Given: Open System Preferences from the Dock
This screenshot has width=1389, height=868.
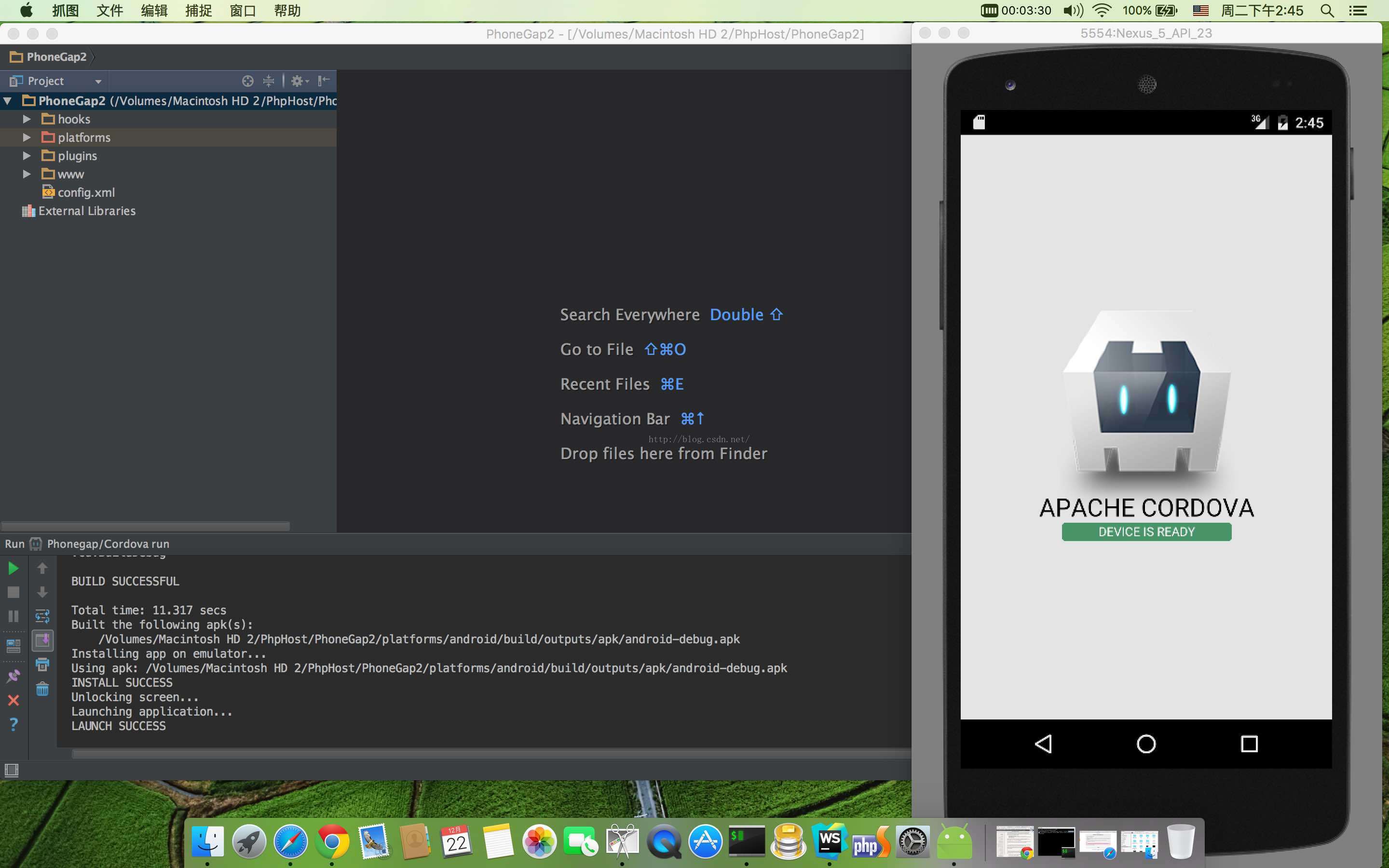Looking at the screenshot, I should point(912,842).
